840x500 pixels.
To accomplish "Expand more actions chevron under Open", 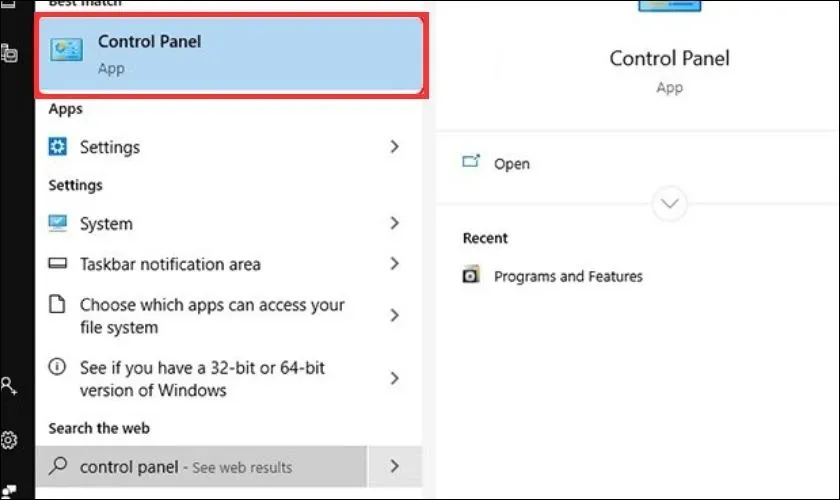I will pyautogui.click(x=669, y=204).
